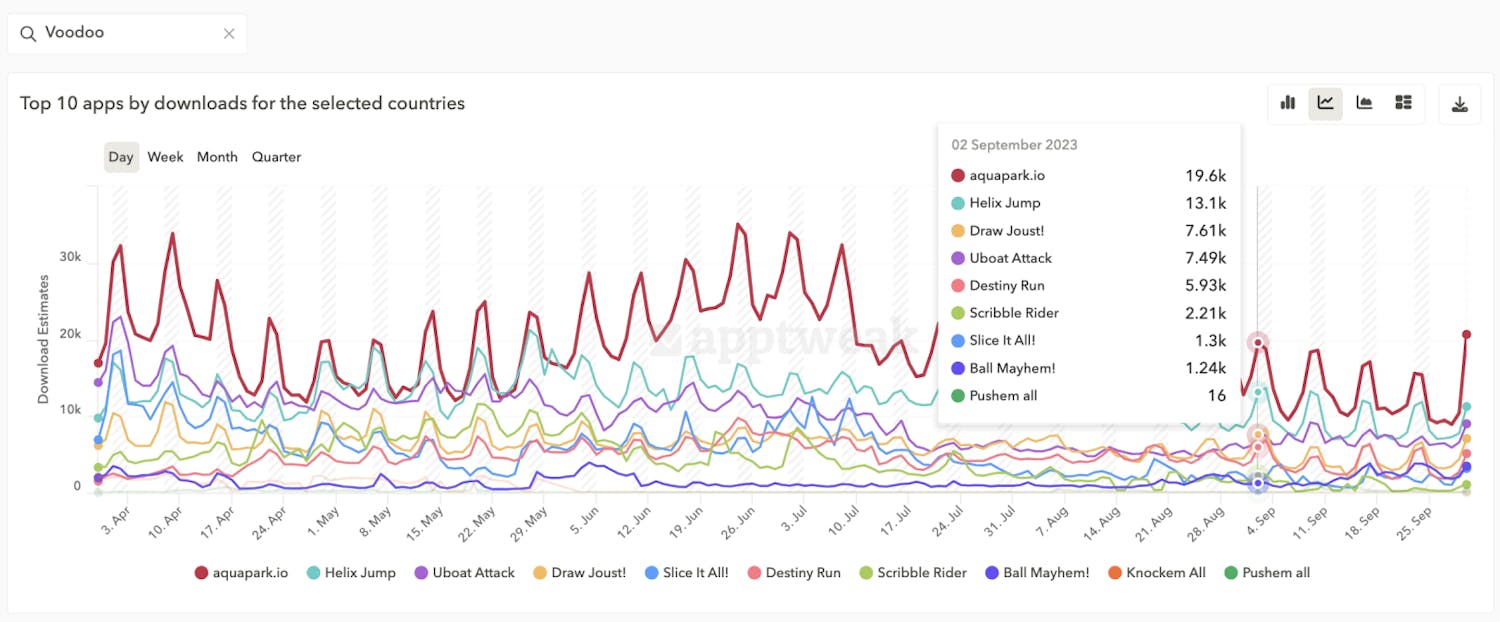Viewport: 1500px width, 622px height.
Task: Clear the Voodoo search text
Action: 228,32
